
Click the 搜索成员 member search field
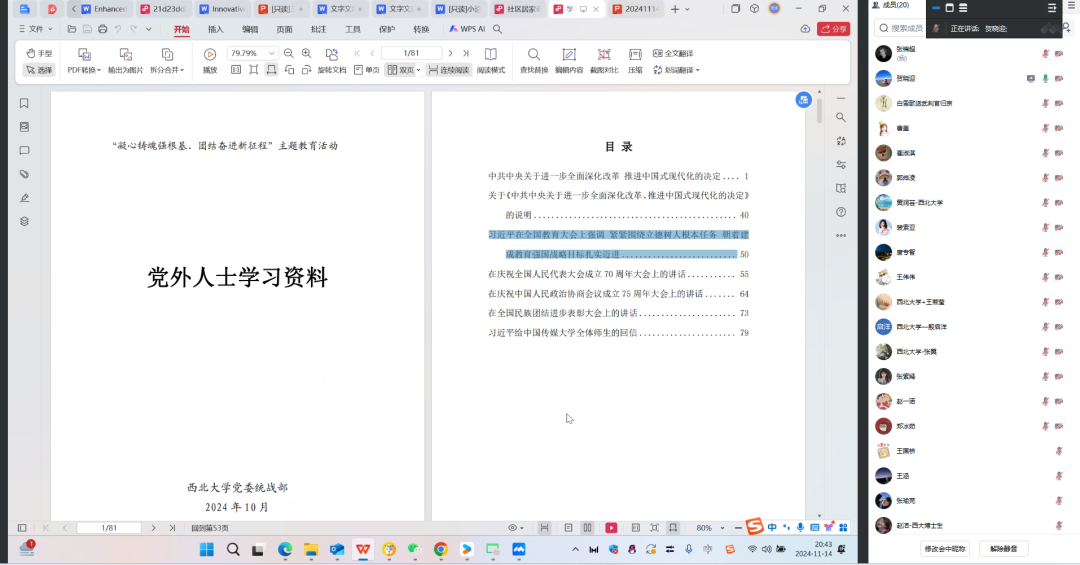907,29
